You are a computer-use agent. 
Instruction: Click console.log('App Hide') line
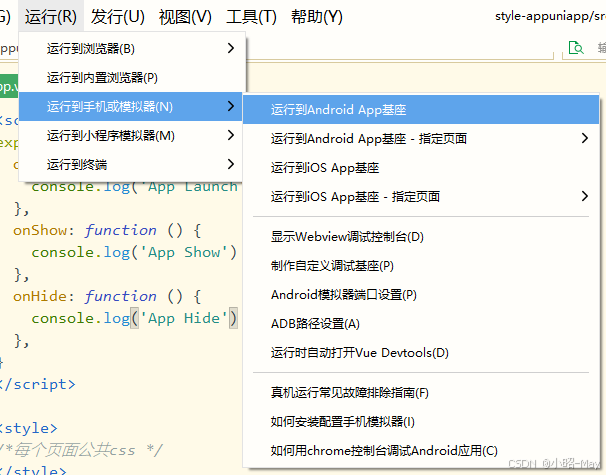134,318
